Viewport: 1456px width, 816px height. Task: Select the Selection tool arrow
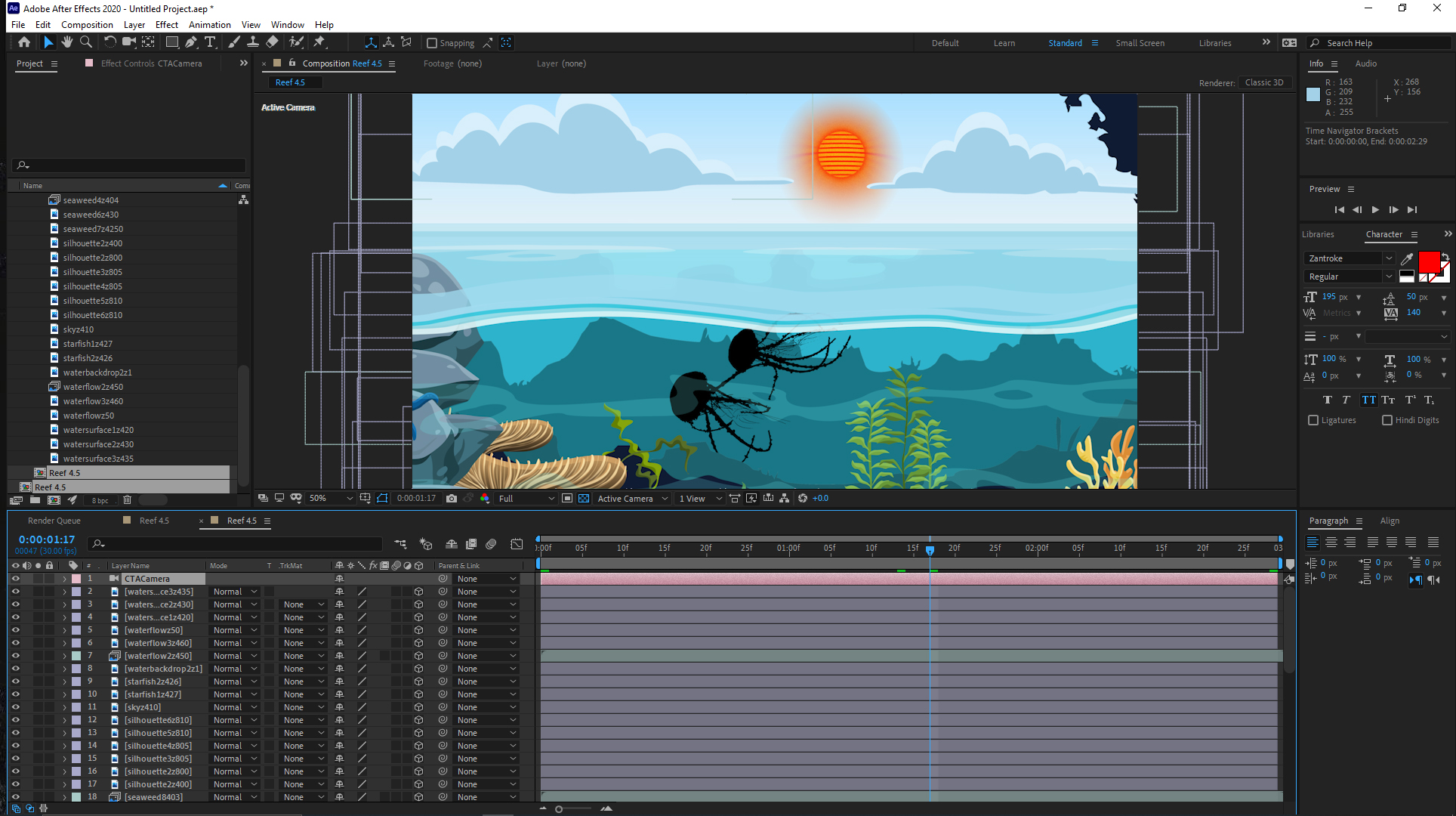point(48,42)
